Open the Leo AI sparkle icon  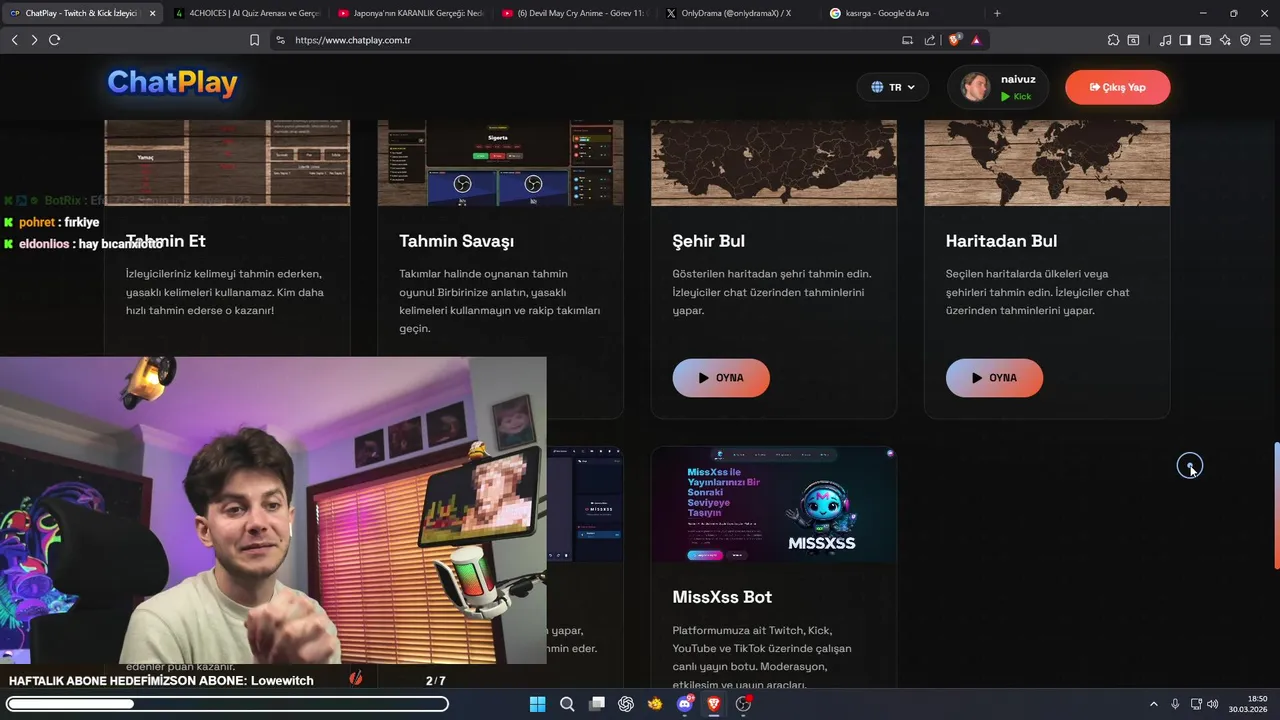1225,40
